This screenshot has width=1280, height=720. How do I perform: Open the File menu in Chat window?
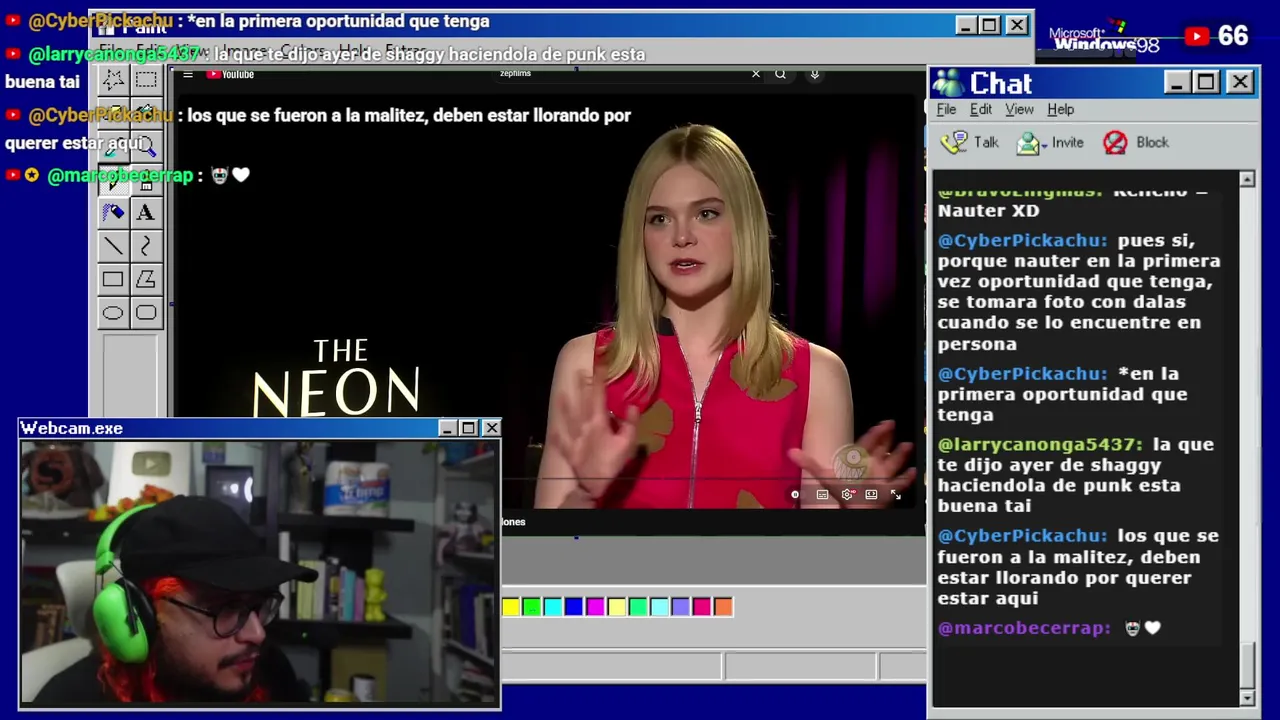pos(946,109)
